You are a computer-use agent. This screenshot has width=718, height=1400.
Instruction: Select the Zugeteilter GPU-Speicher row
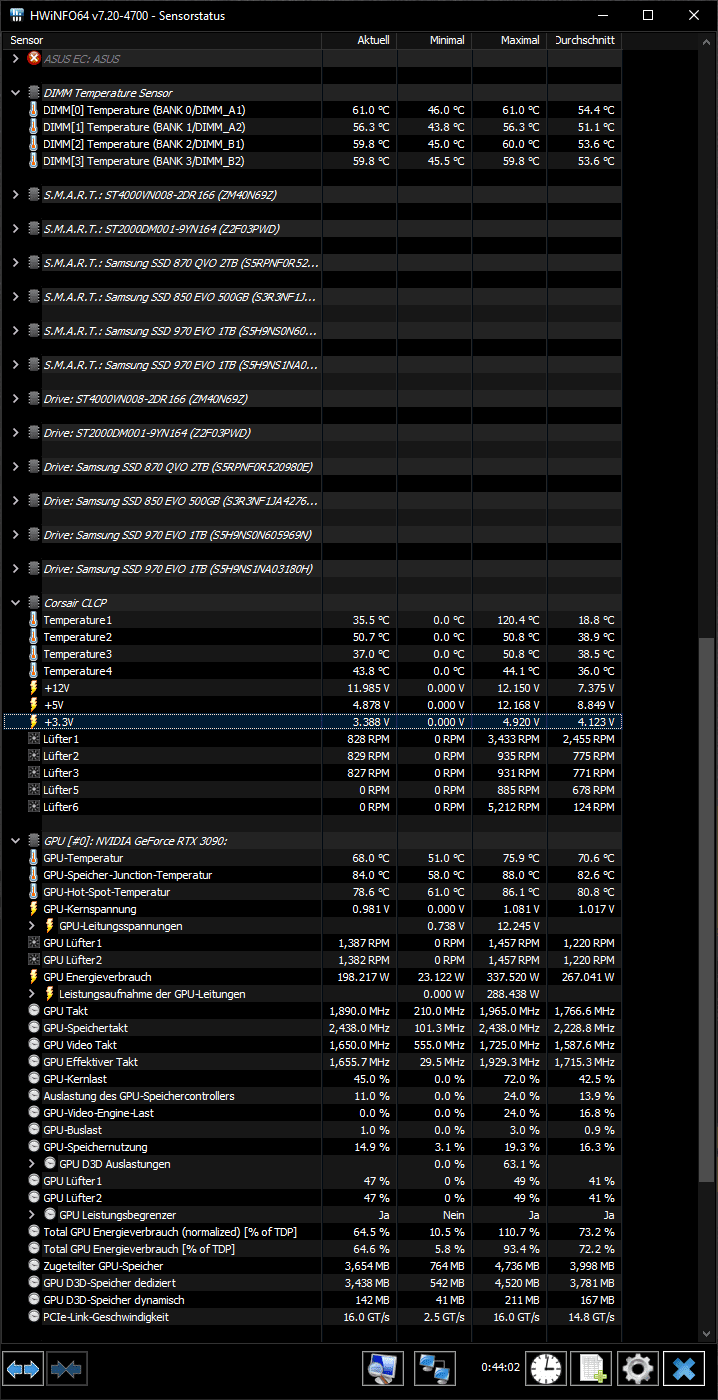pyautogui.click(x=312, y=1266)
